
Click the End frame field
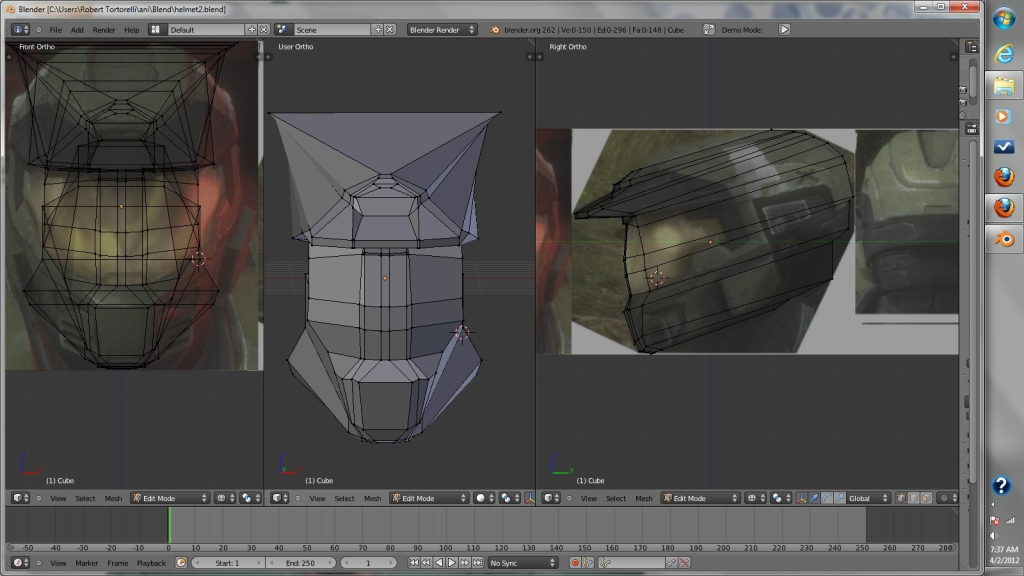[x=300, y=563]
